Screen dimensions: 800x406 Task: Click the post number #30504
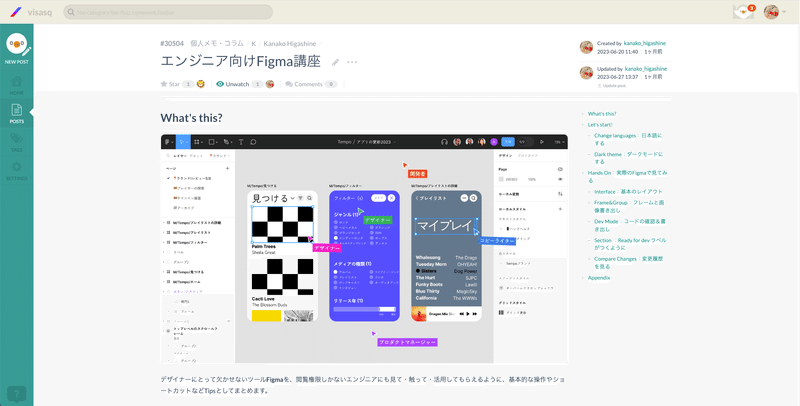pyautogui.click(x=172, y=44)
